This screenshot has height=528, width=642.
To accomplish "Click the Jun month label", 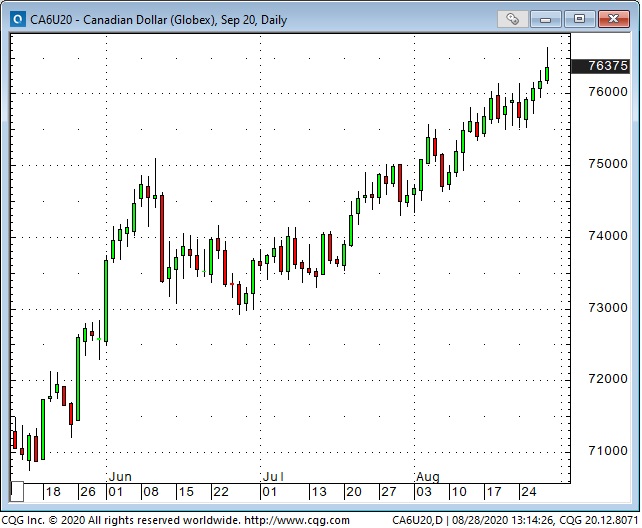I will pos(120,477).
